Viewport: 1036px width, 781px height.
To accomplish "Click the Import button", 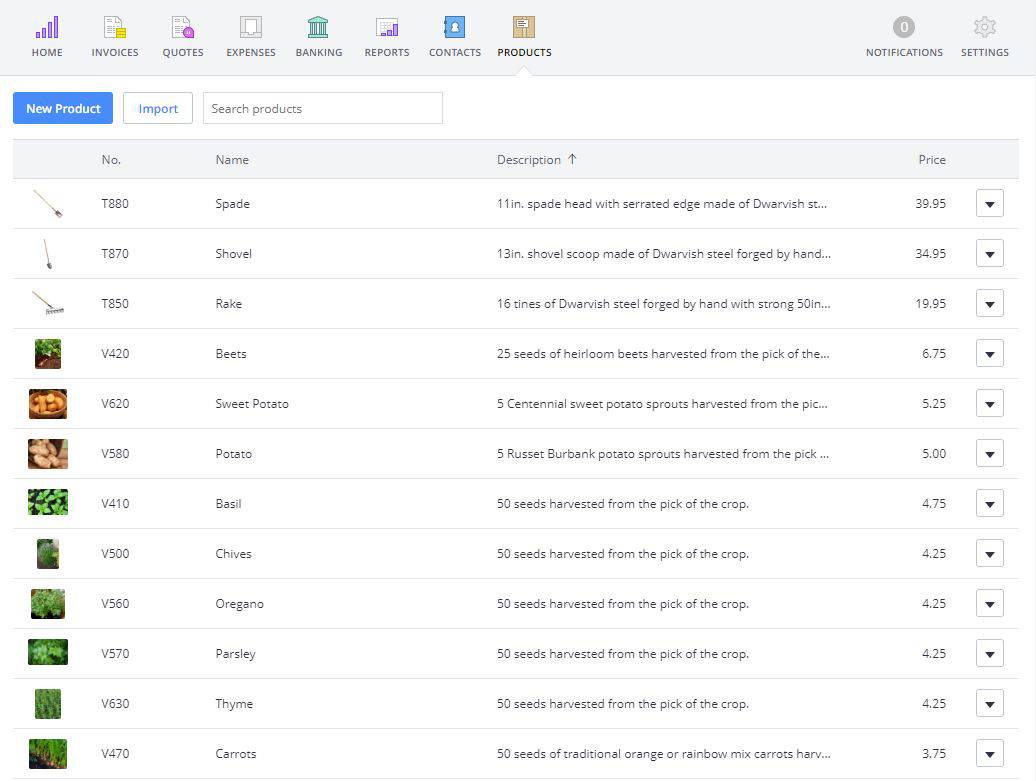I will click(x=158, y=108).
